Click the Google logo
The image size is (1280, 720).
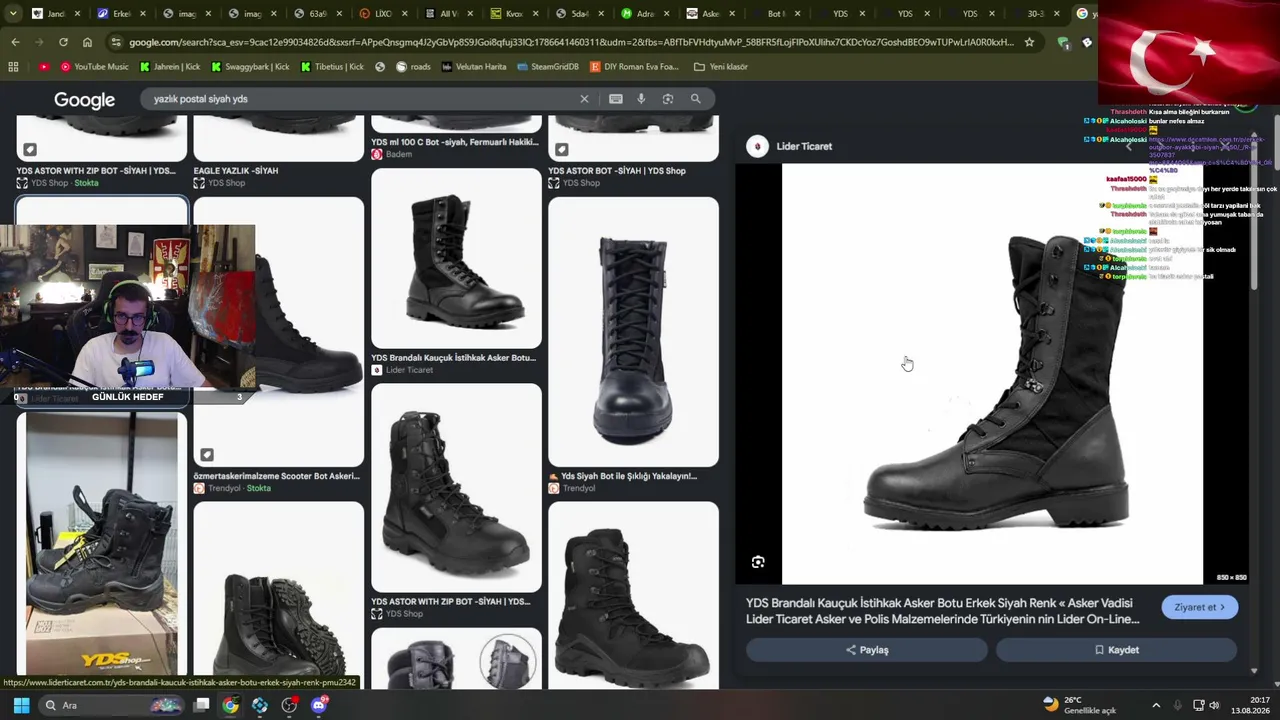pyautogui.click(x=84, y=100)
